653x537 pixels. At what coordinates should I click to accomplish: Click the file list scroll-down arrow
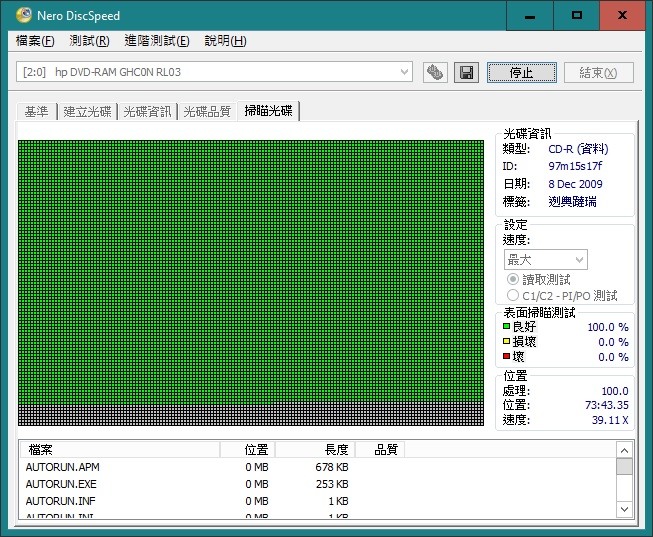click(x=624, y=509)
